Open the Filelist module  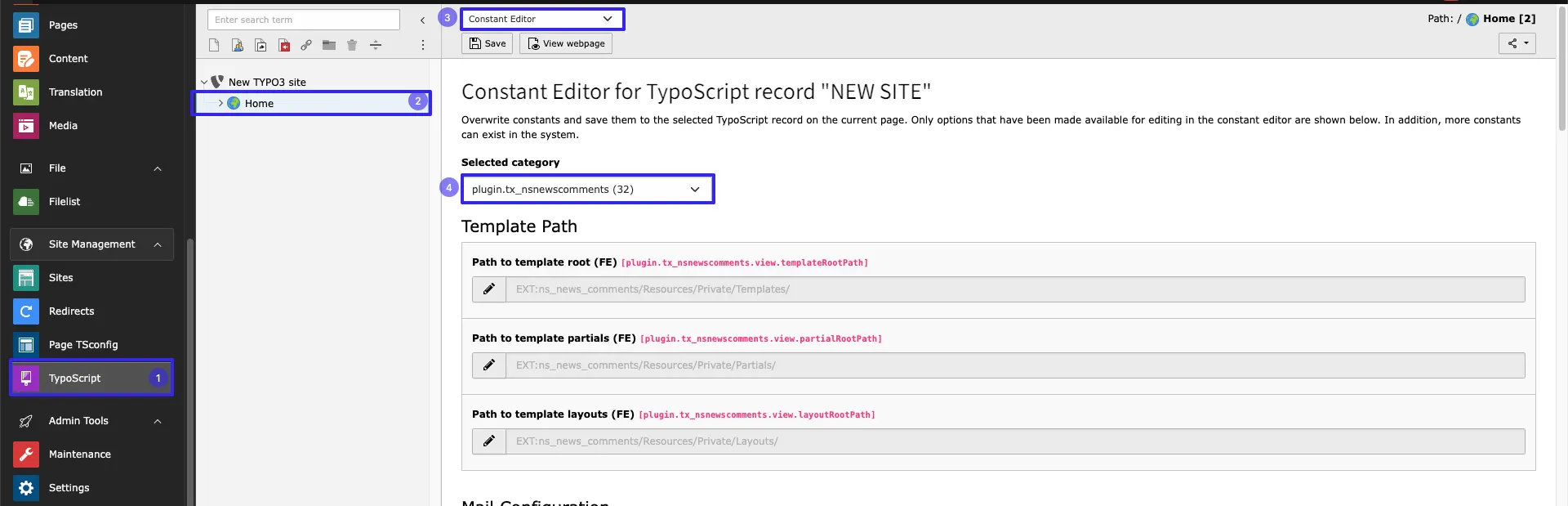point(91,201)
